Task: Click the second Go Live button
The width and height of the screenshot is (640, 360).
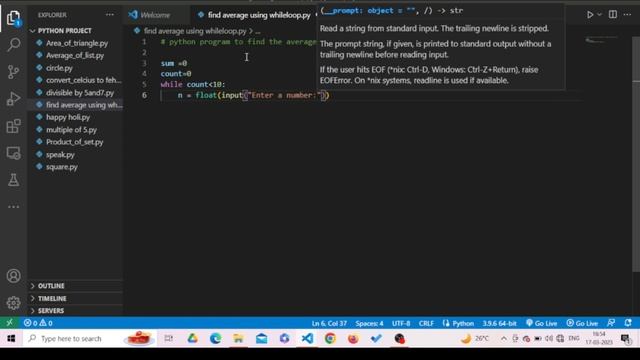Action: [x=582, y=323]
